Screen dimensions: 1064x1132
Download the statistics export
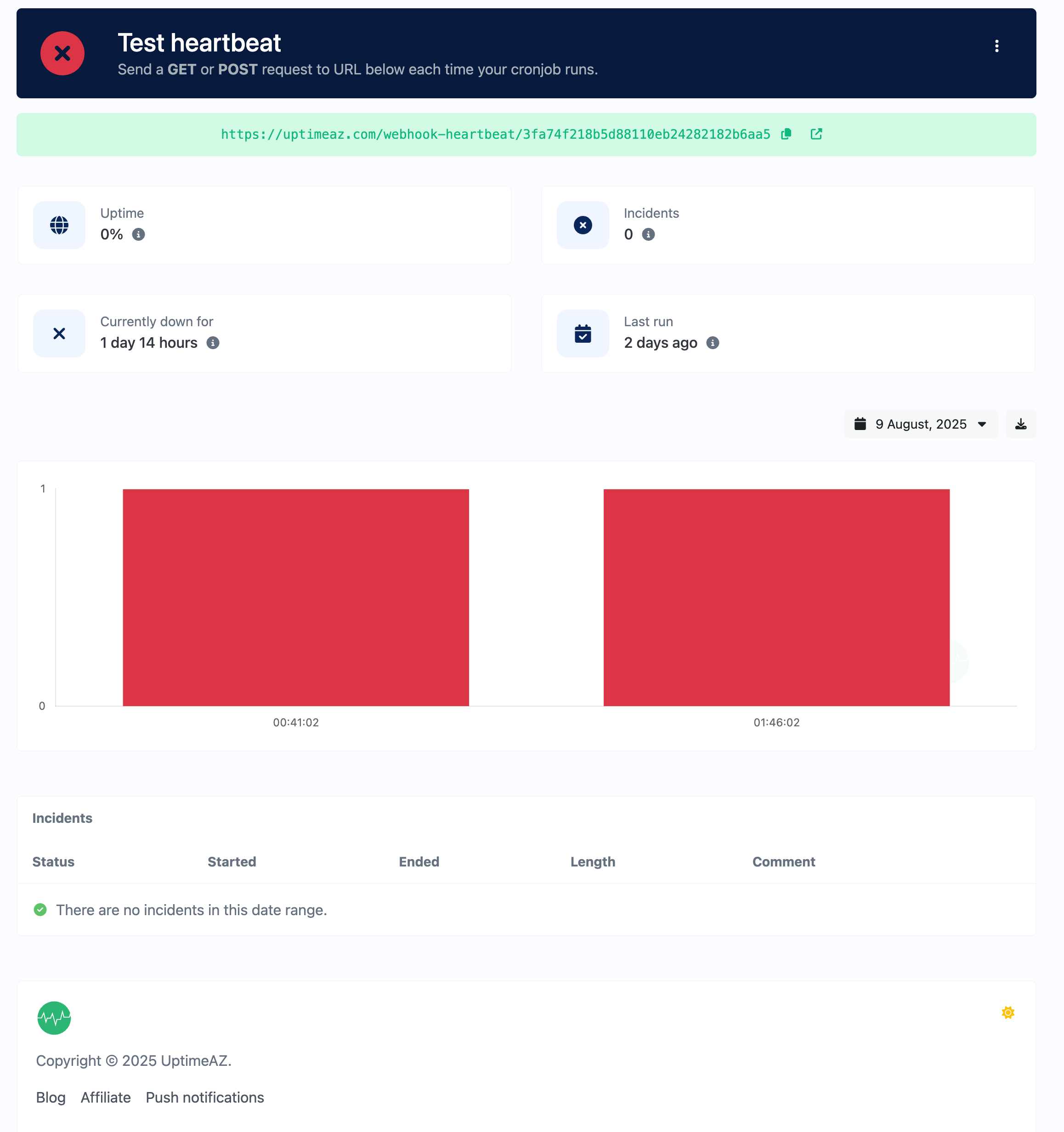[x=1021, y=424]
